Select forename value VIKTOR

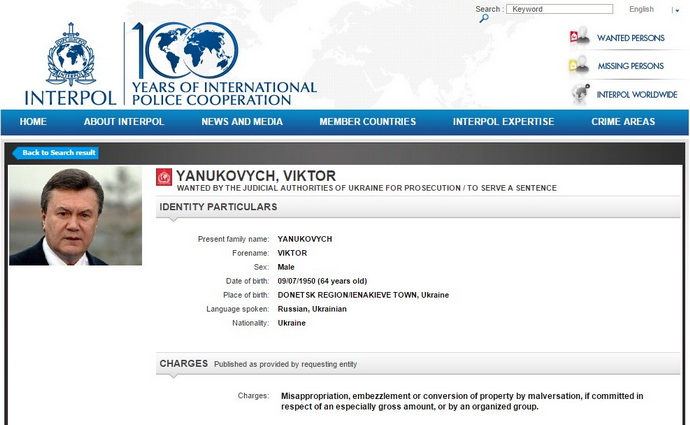point(292,253)
